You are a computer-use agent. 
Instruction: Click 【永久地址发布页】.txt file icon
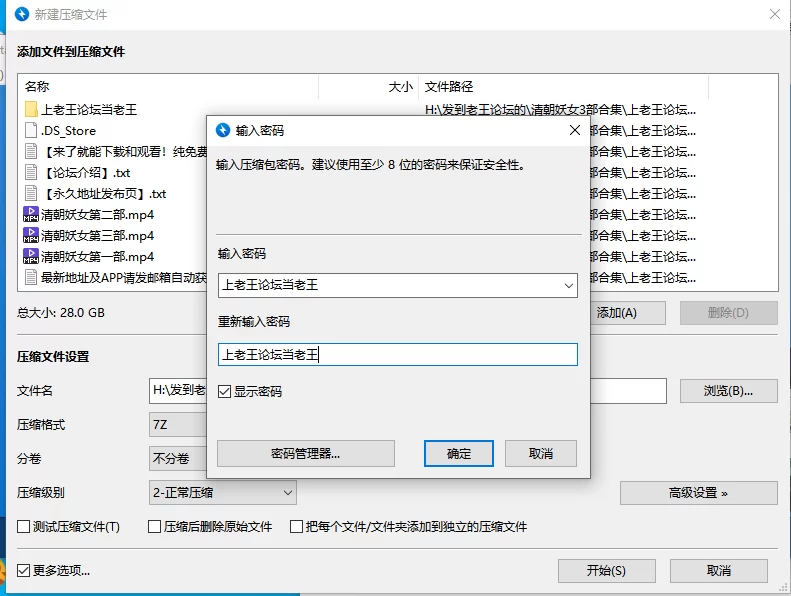pyautogui.click(x=31, y=193)
